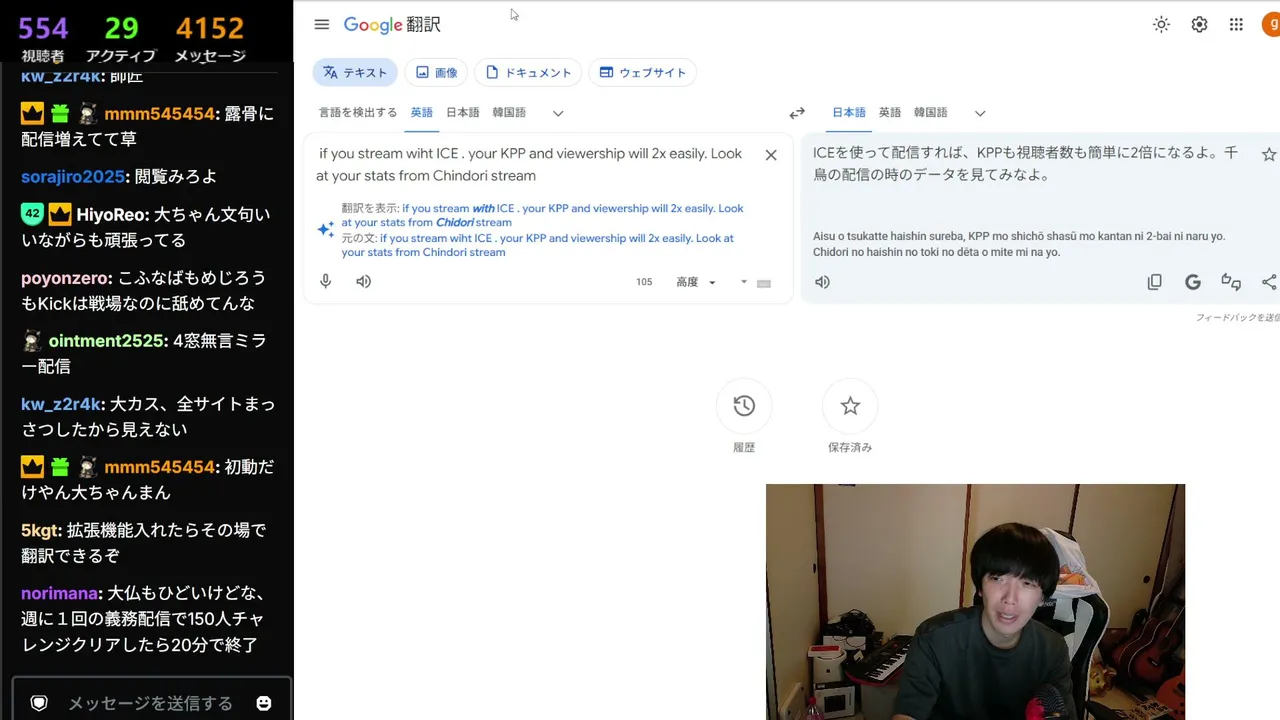This screenshot has height=720, width=1280.
Task: Select the 画像 translation mode tab
Action: [436, 72]
